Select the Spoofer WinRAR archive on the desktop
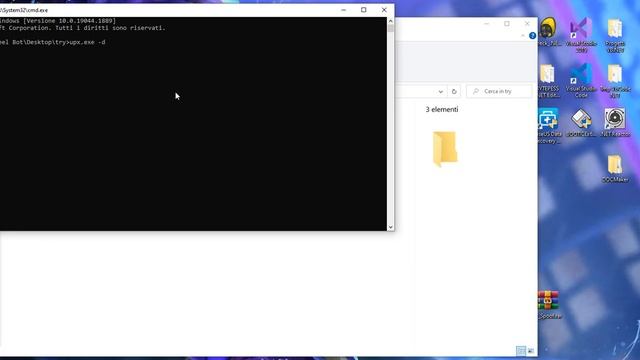640x360 pixels. coord(549,304)
